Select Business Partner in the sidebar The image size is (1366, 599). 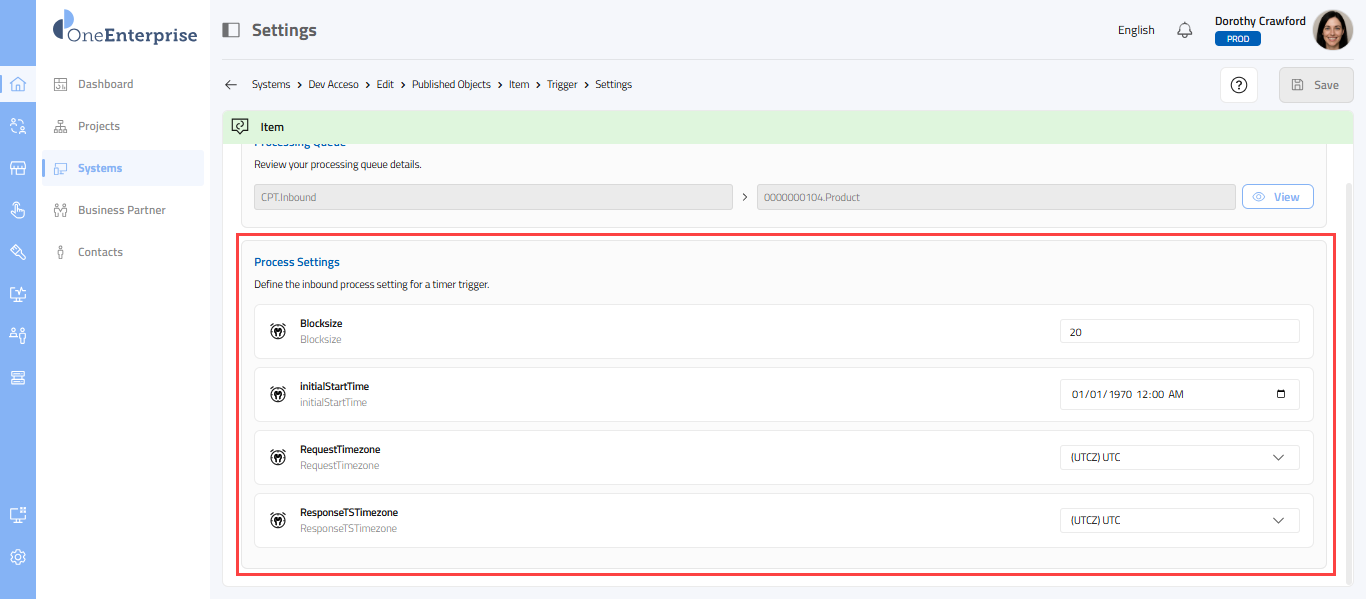point(121,210)
